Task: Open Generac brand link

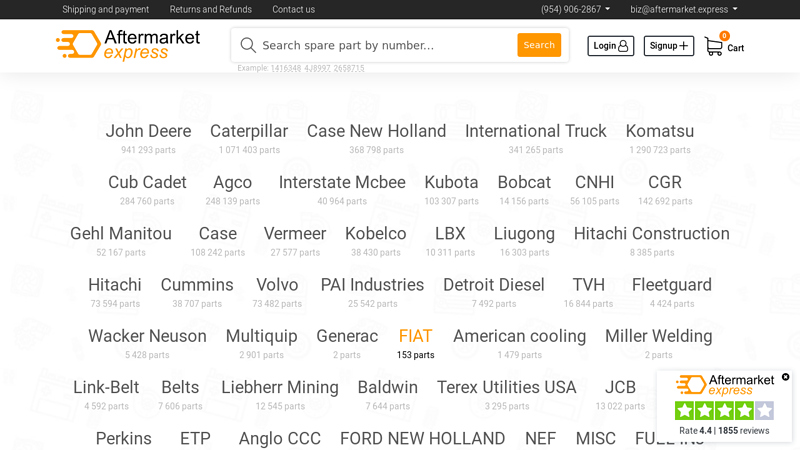Action: tap(347, 336)
